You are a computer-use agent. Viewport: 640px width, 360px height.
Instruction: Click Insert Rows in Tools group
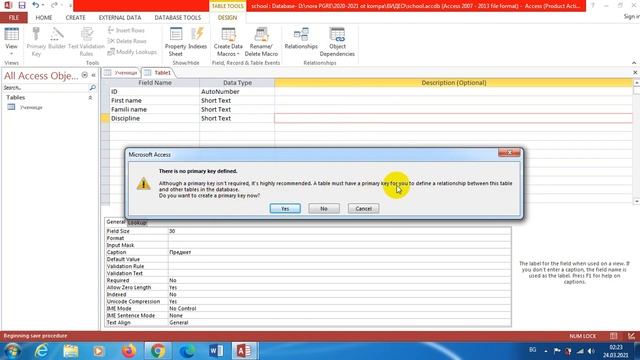click(126, 30)
